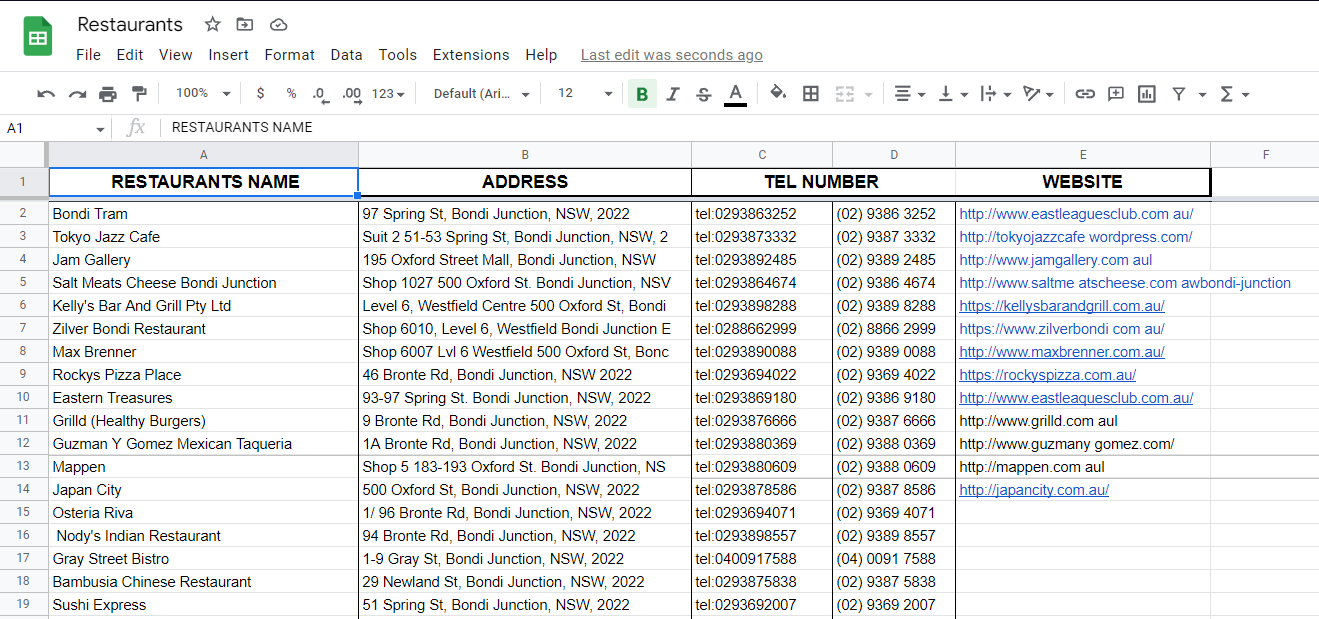The image size is (1319, 619).
Task: Open horizontal align dropdown
Action: (x=909, y=94)
